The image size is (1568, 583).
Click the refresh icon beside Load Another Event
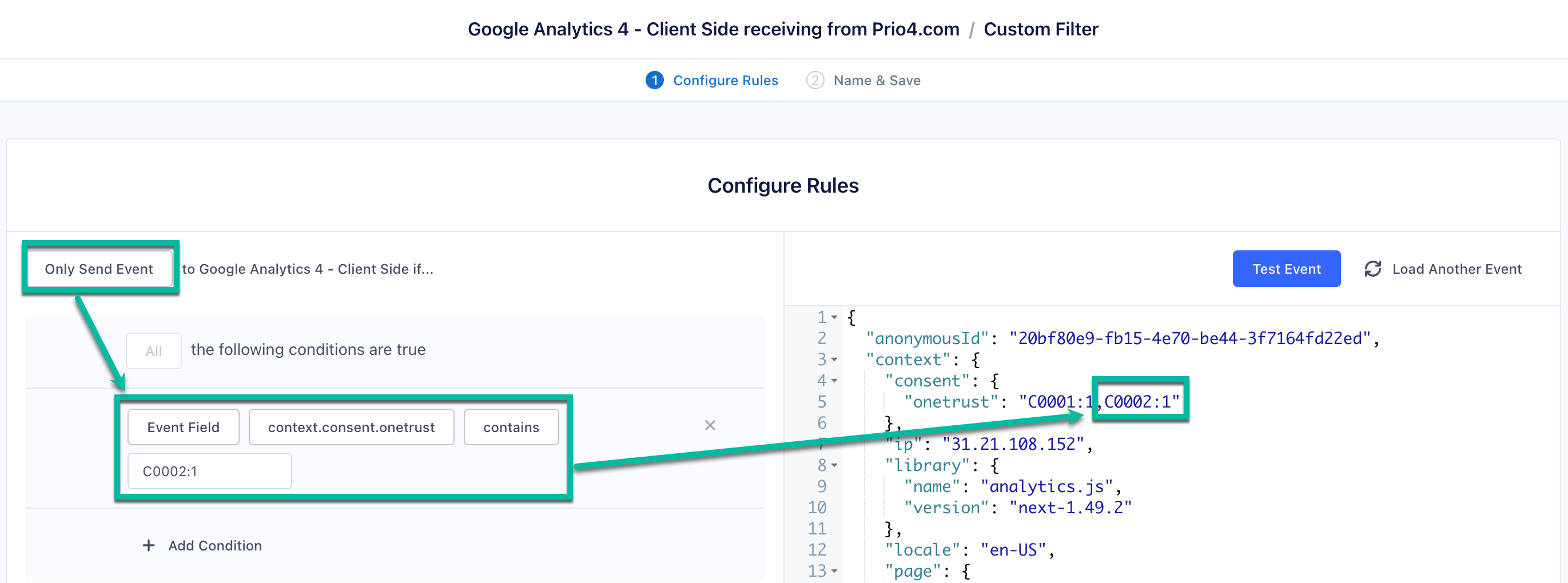(x=1372, y=269)
